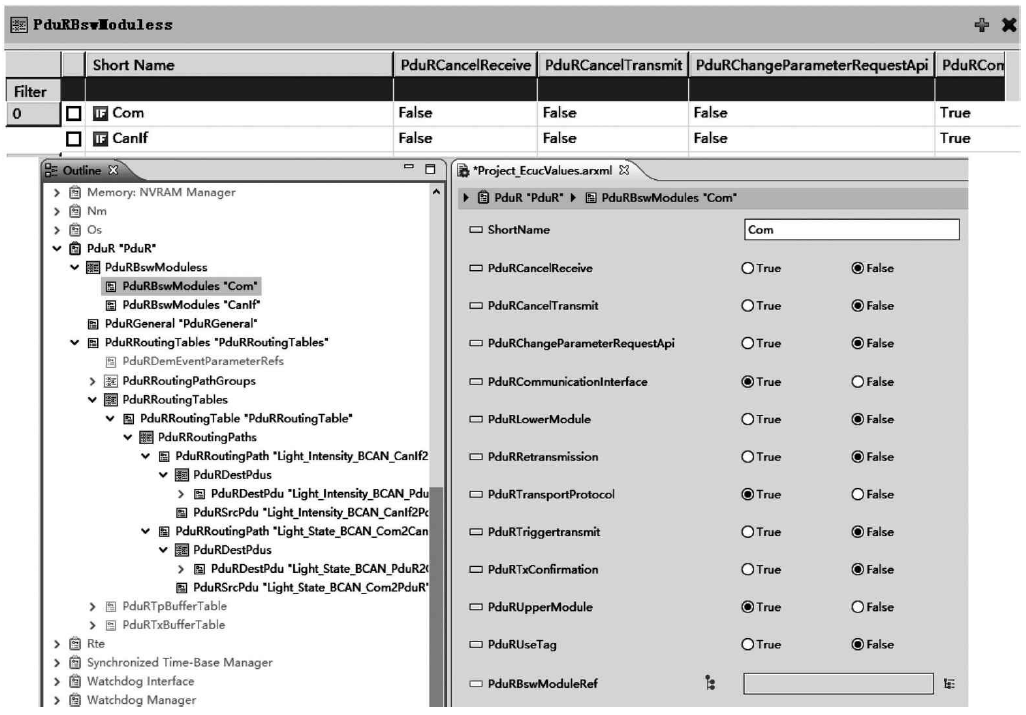The image size is (1026, 715).
Task: Click the PduRCancelTransmit column header
Action: (x=613, y=65)
